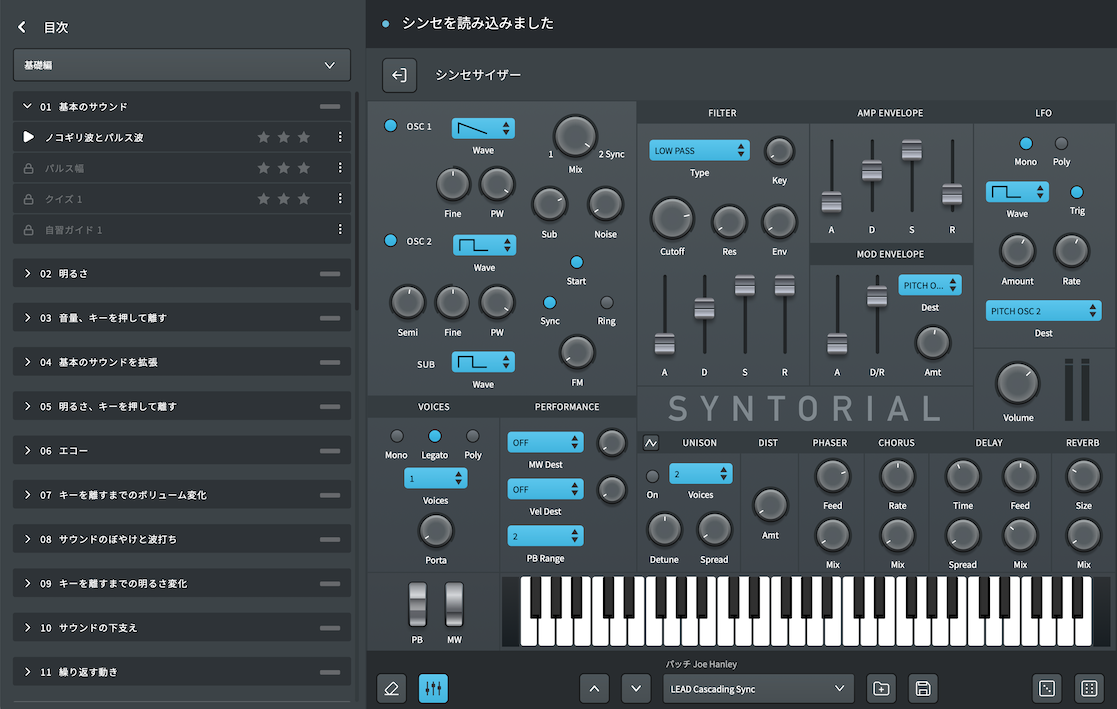Select Mono in the VOICES section
Screen dimensions: 1117x709
click(396, 436)
